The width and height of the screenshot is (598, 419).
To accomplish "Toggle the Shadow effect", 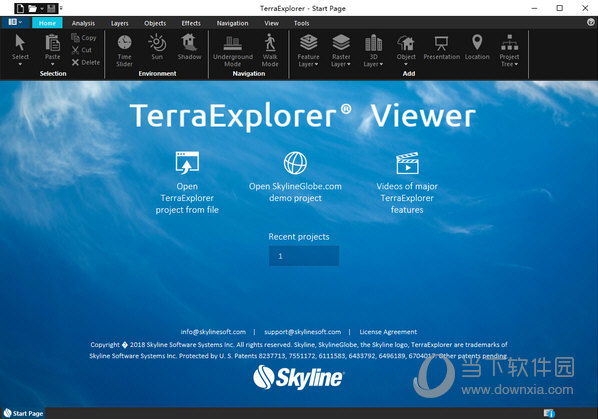I will pos(190,47).
